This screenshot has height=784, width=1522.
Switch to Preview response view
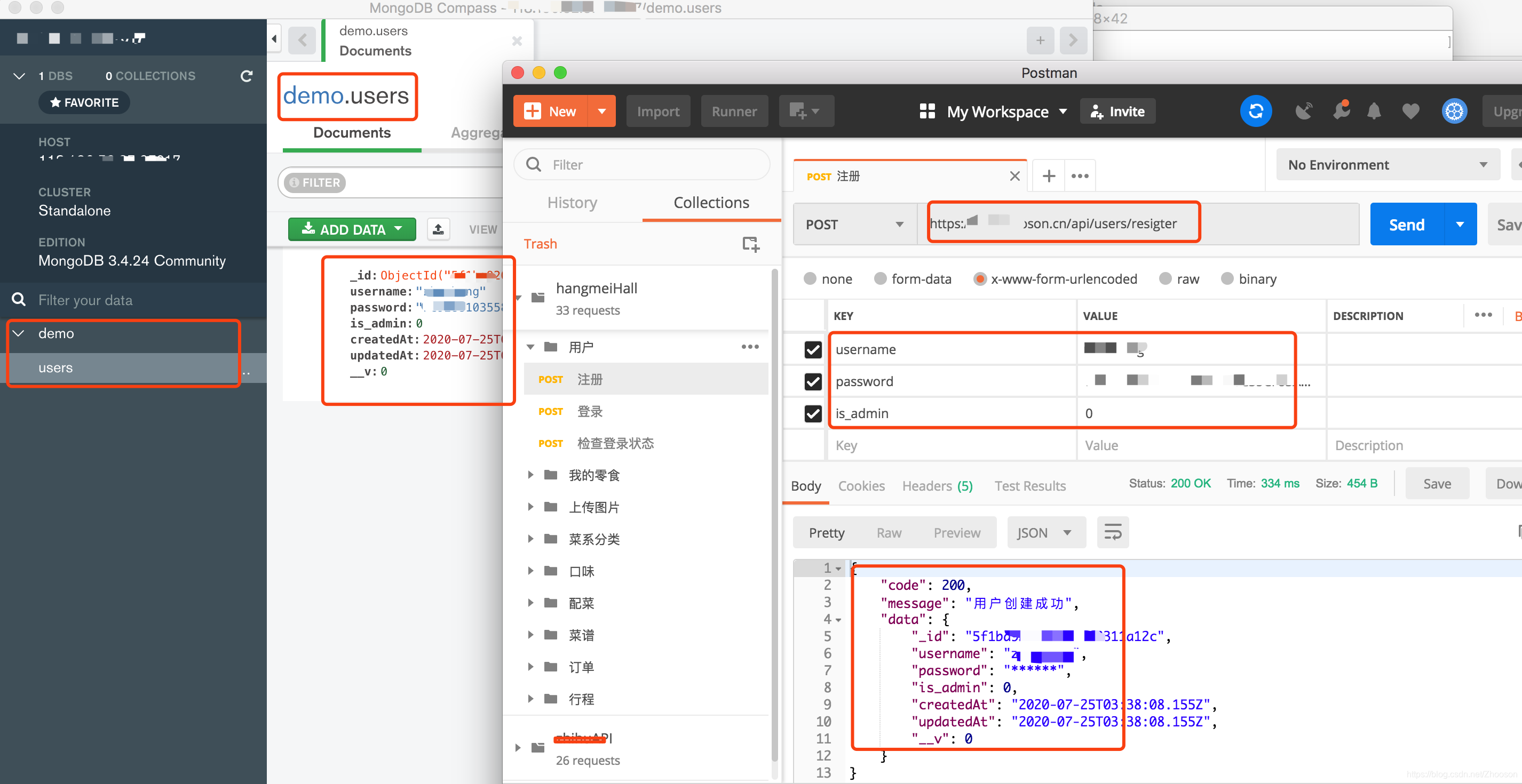(956, 532)
